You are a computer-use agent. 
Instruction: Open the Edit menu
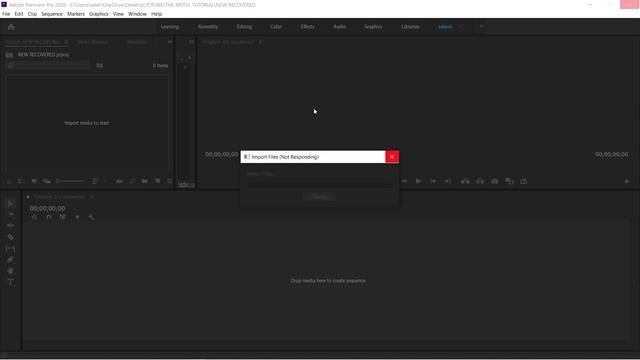[19, 14]
